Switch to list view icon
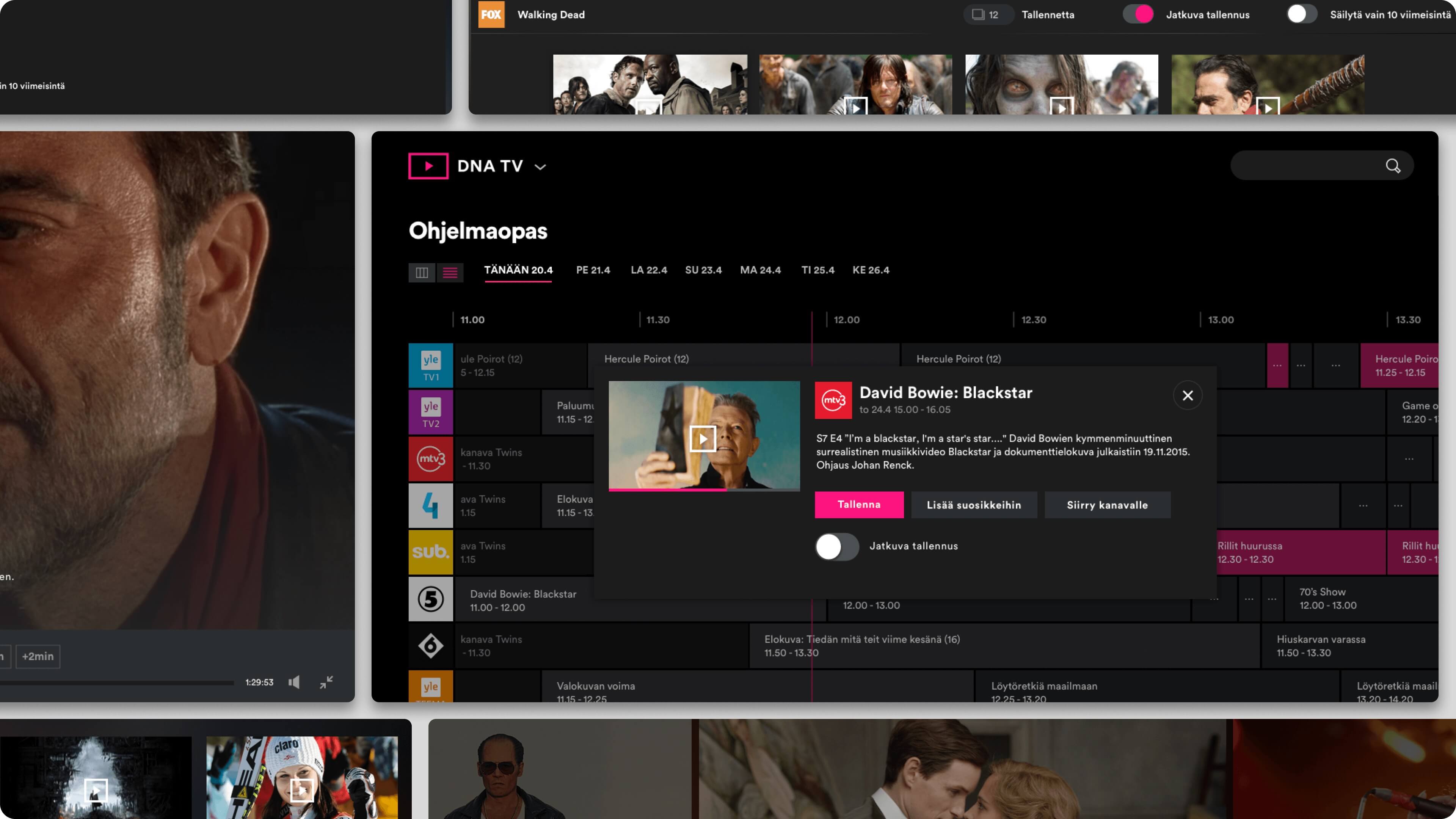 [450, 273]
